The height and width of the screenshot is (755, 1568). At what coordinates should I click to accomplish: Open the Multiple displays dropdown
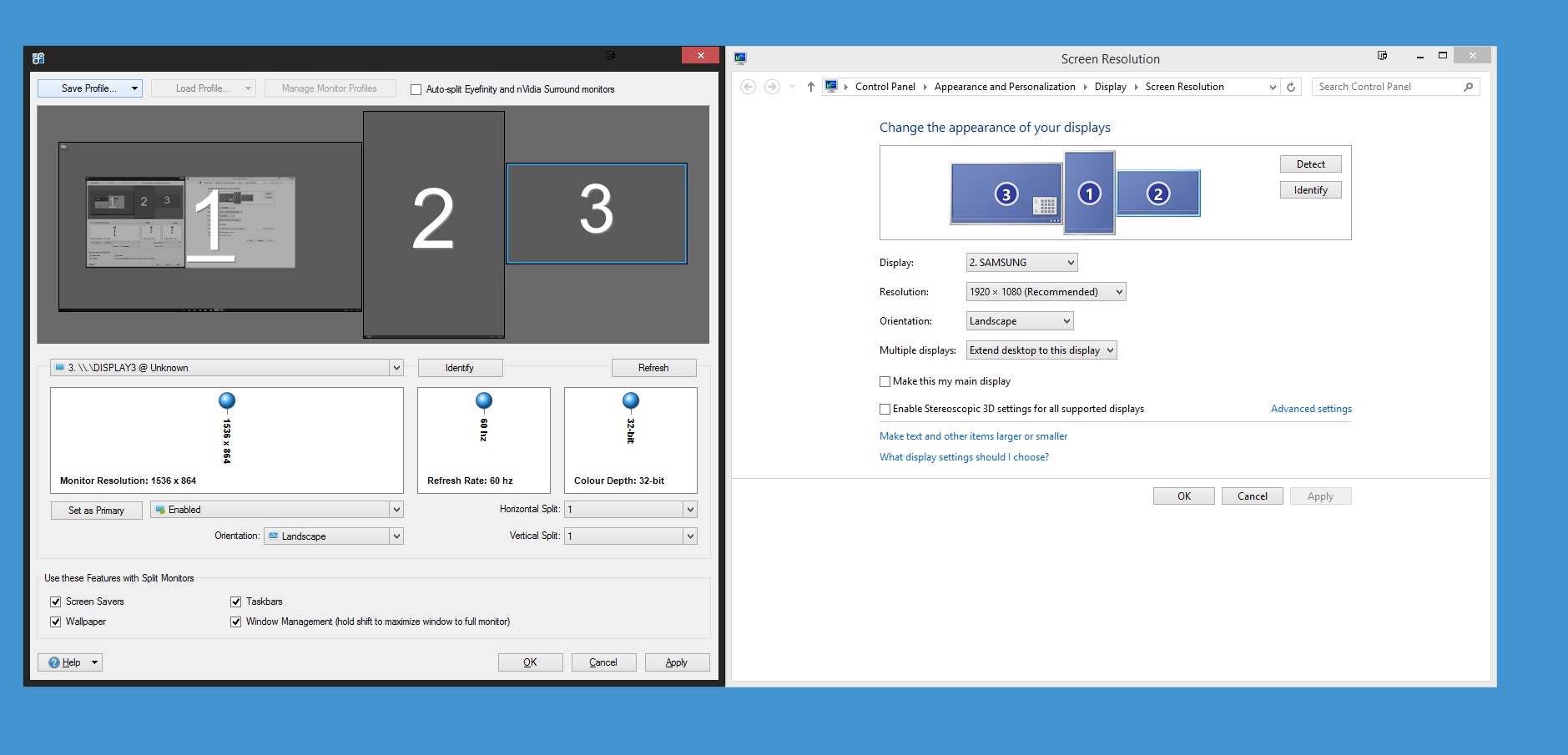click(1041, 350)
